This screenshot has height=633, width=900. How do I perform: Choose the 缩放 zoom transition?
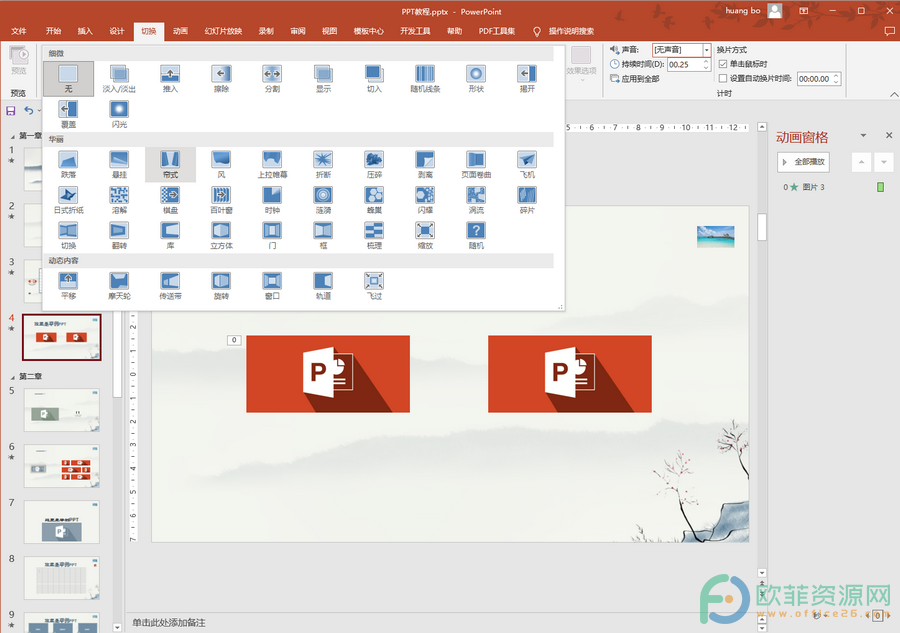click(425, 235)
